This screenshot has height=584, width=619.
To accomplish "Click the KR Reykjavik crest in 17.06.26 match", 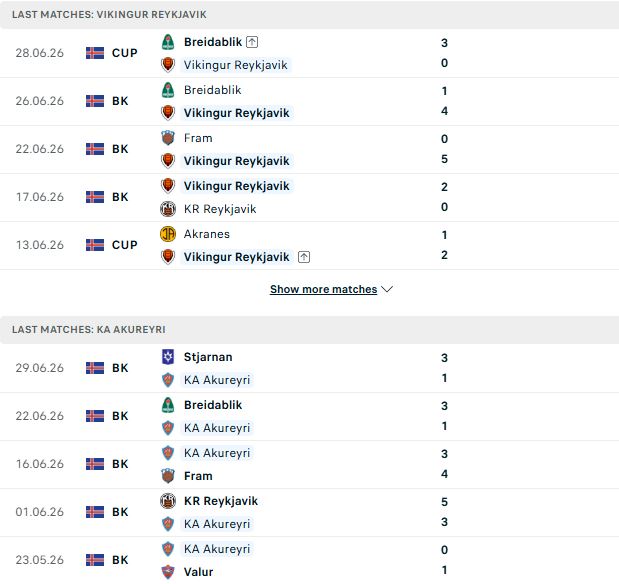I will pyautogui.click(x=168, y=209).
